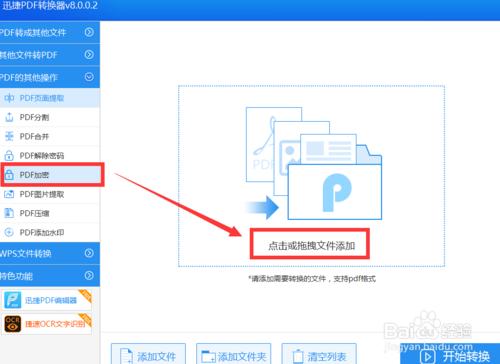500x364 pixels.
Task: Click the document icon in 添加文件
Action: pyautogui.click(x=126, y=356)
